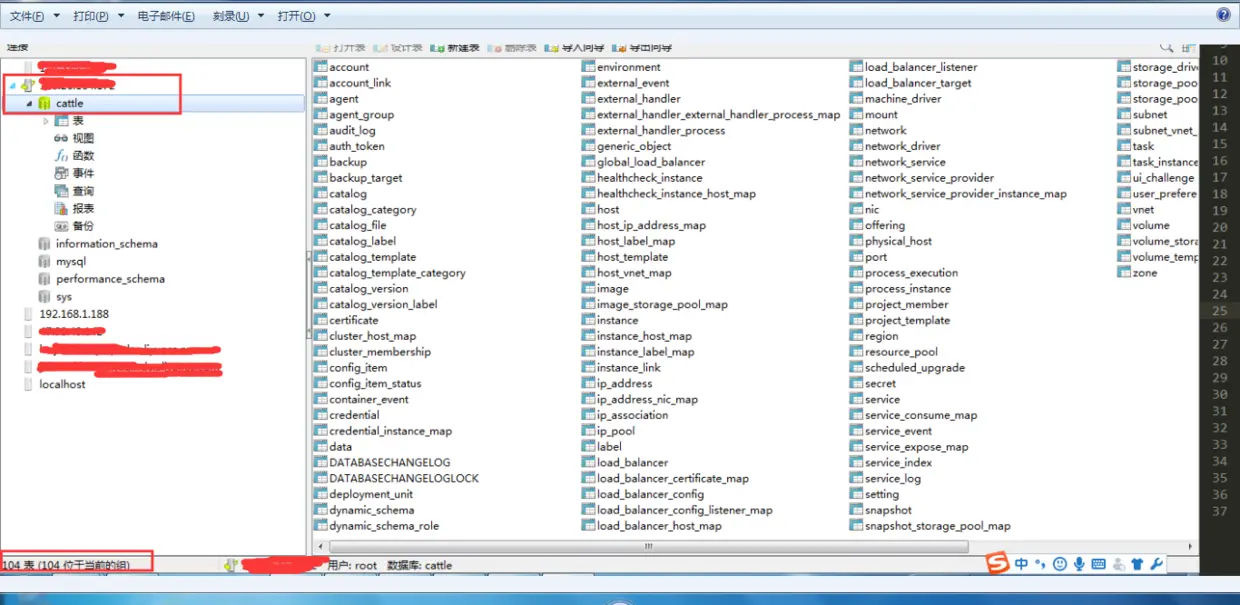
Task: Click the DATABASECHANGELOG table icon
Action: click(x=321, y=463)
